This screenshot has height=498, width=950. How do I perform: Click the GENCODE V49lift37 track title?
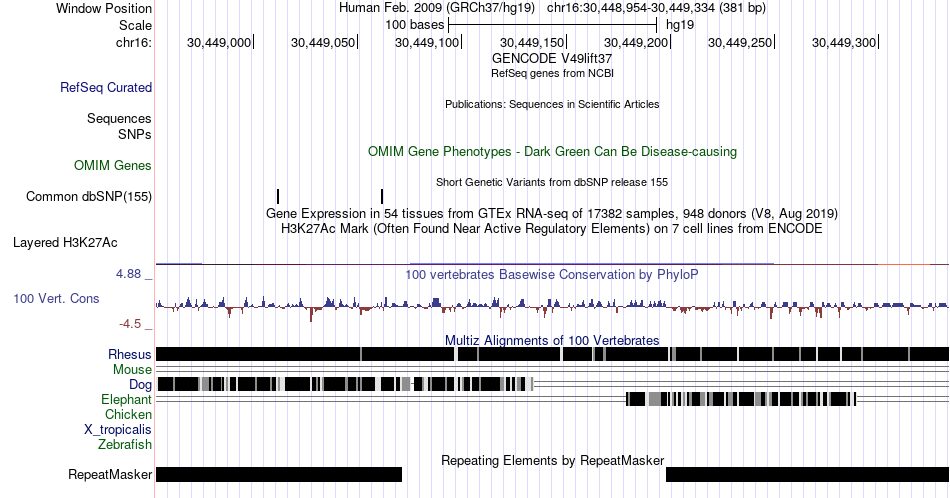552,59
